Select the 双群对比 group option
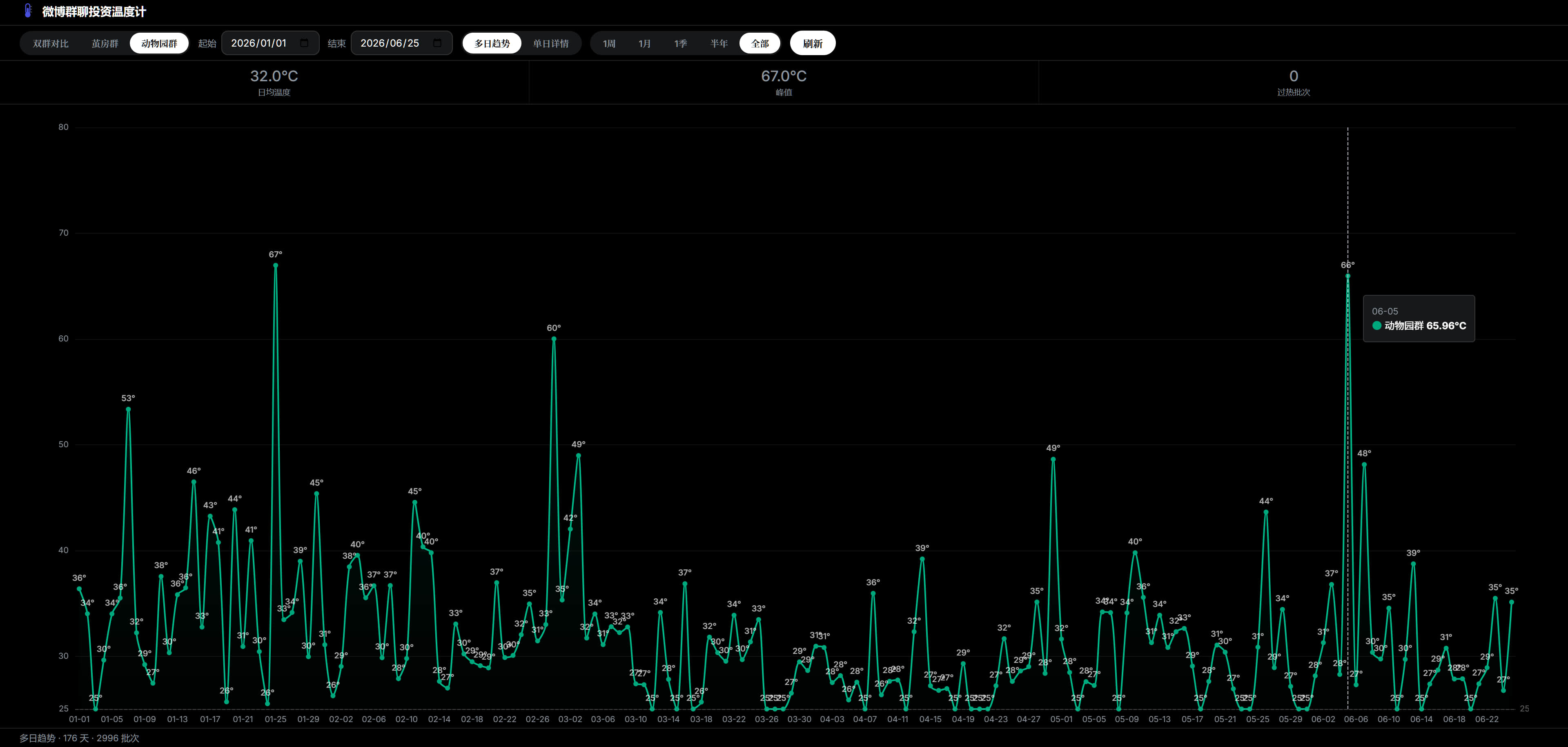Viewport: 1568px width, 747px height. point(51,43)
